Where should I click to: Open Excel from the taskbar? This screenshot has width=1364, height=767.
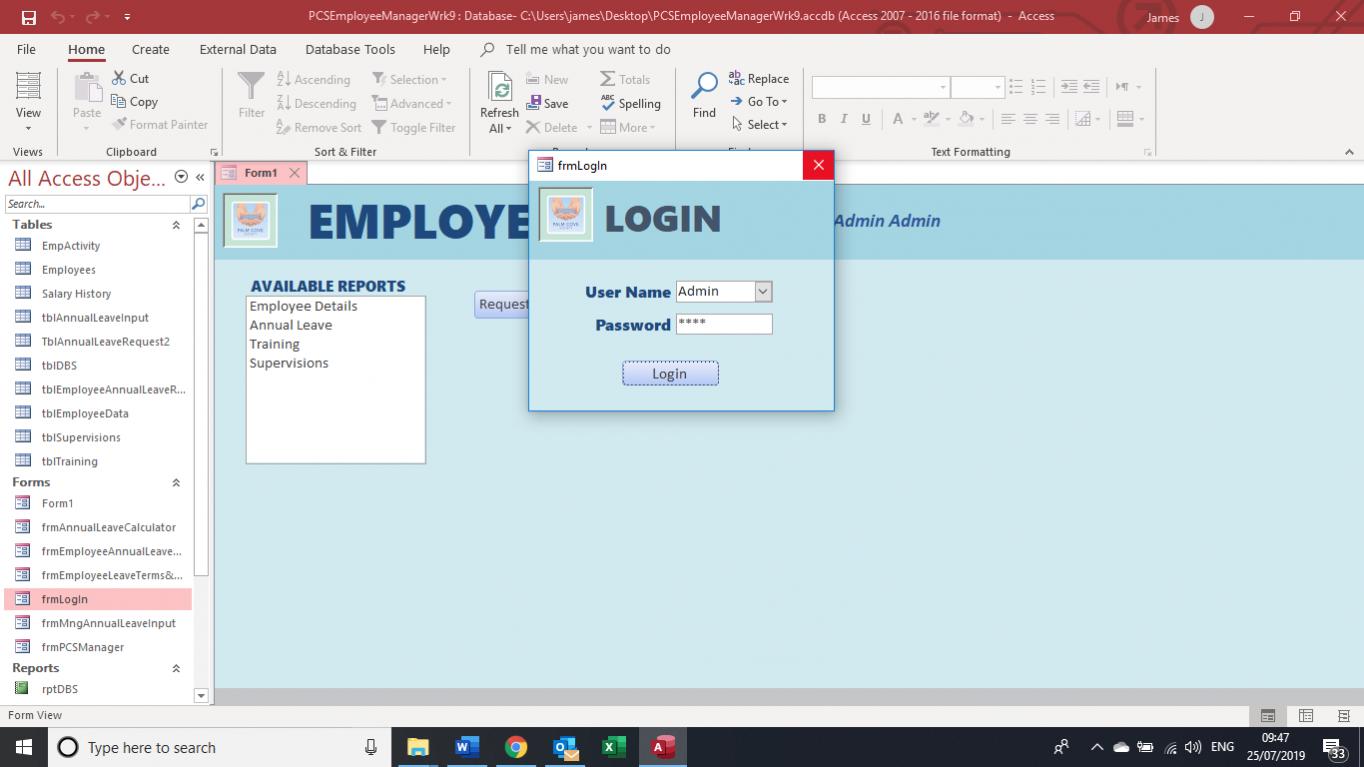click(613, 747)
